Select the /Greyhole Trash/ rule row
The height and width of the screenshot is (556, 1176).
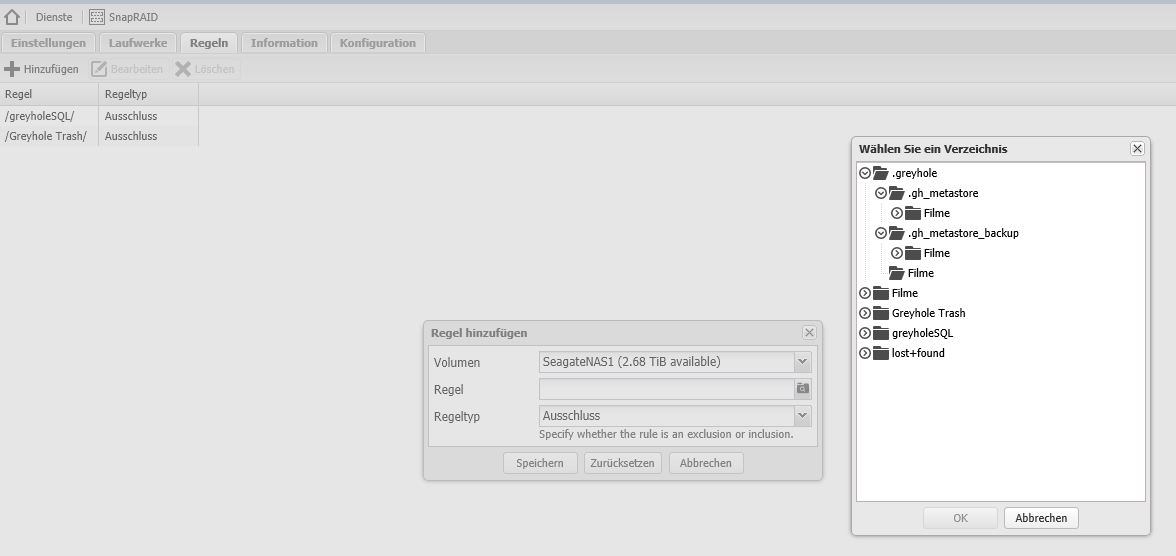(x=99, y=136)
